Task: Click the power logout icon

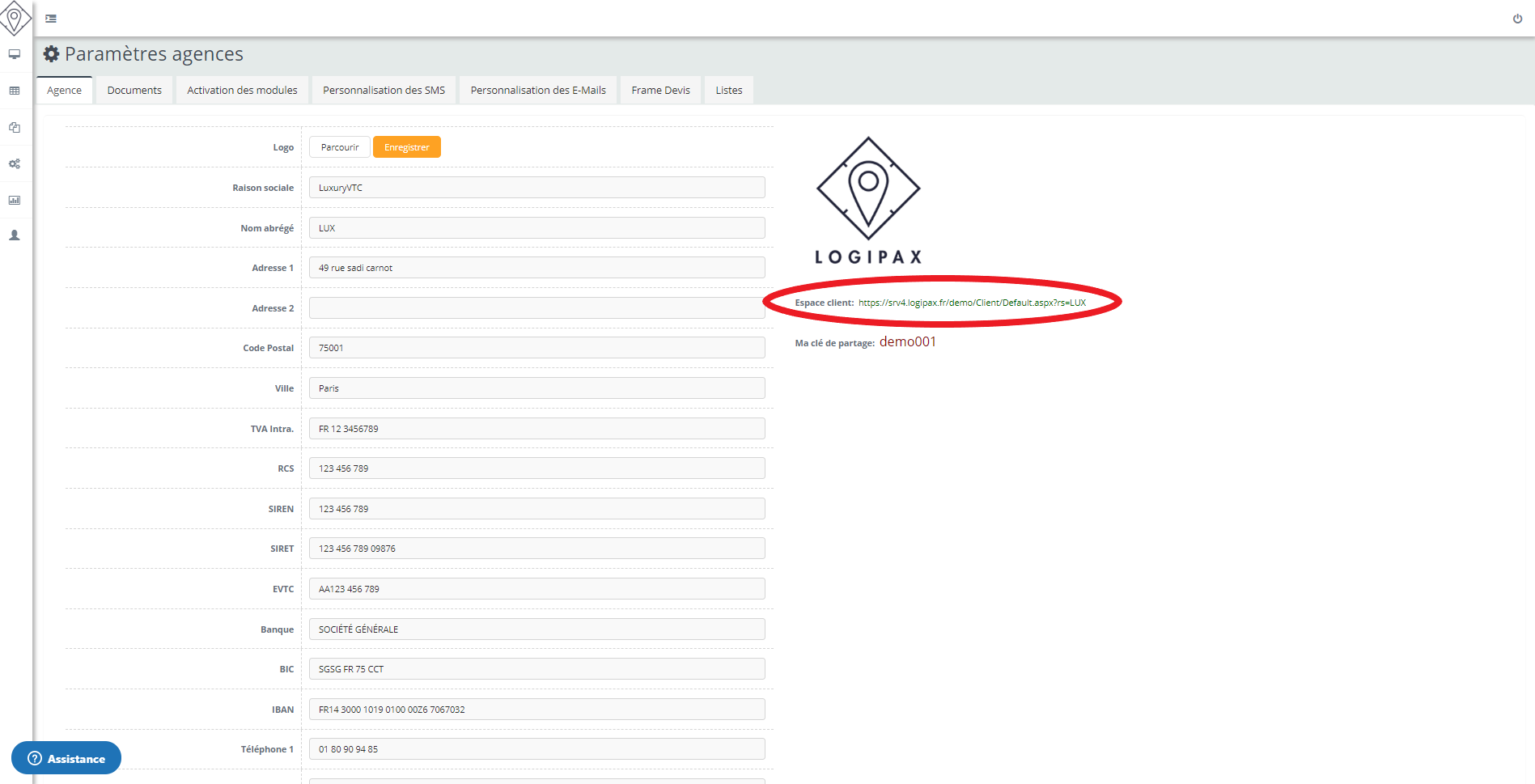Action: [x=1517, y=19]
